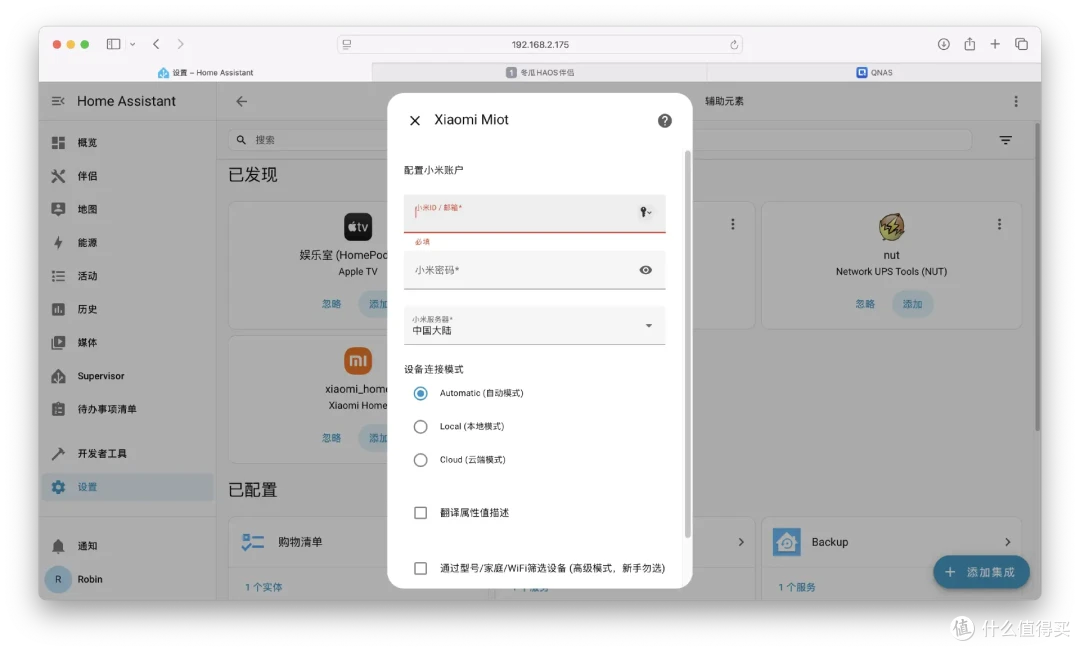
Task: Open Safari downloads
Action: pos(943,44)
